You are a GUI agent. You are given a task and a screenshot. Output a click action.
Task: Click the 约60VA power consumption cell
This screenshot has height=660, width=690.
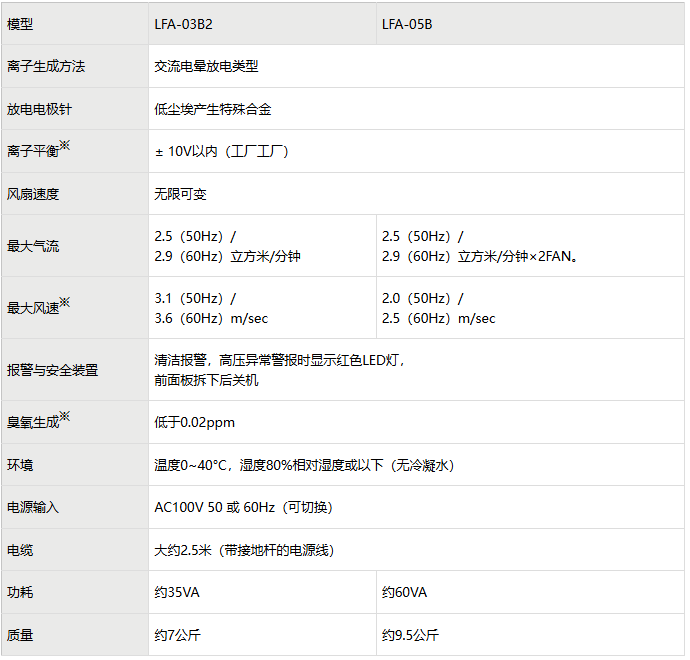[x=405, y=592]
